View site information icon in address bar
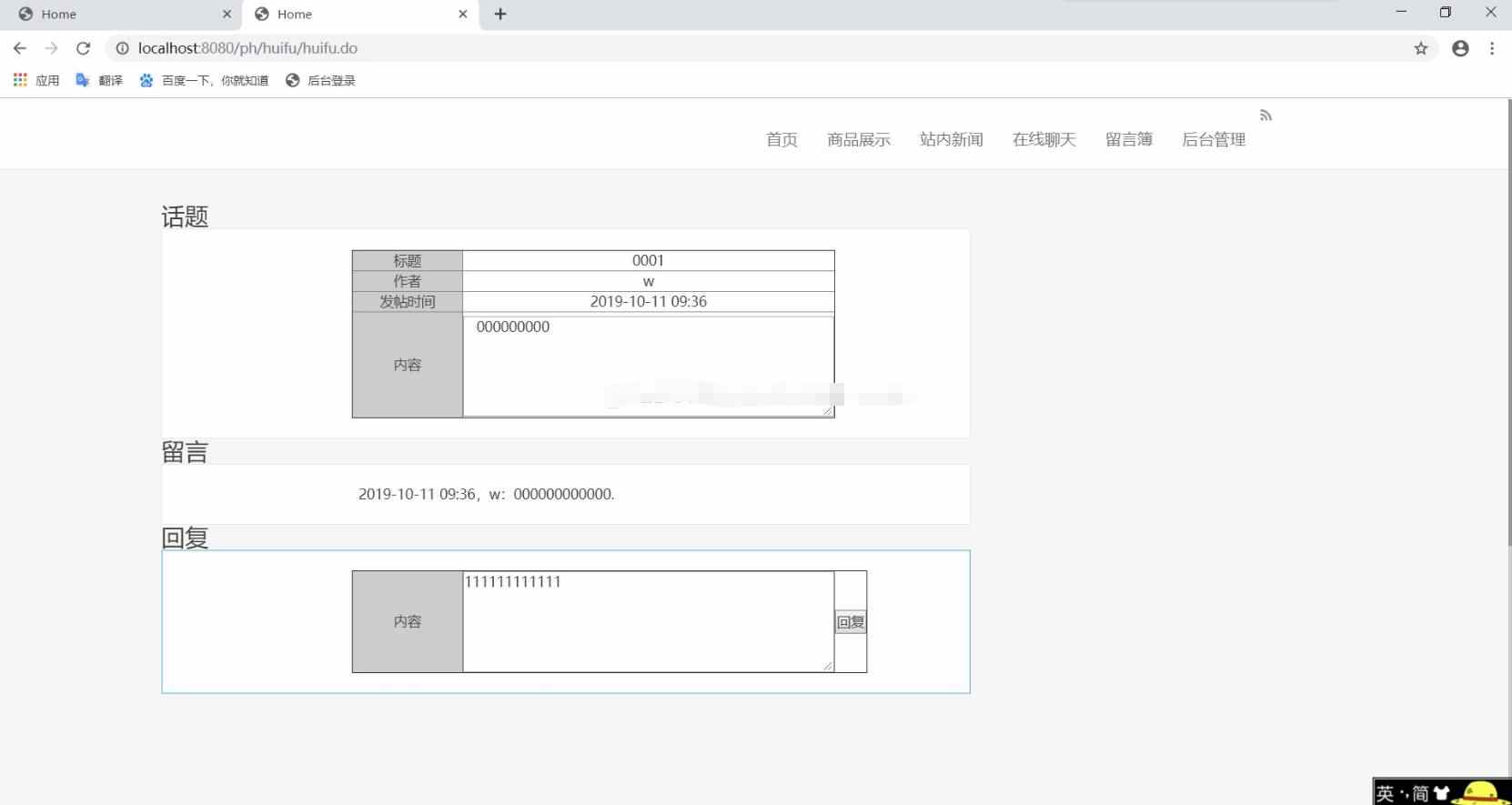 click(x=123, y=48)
